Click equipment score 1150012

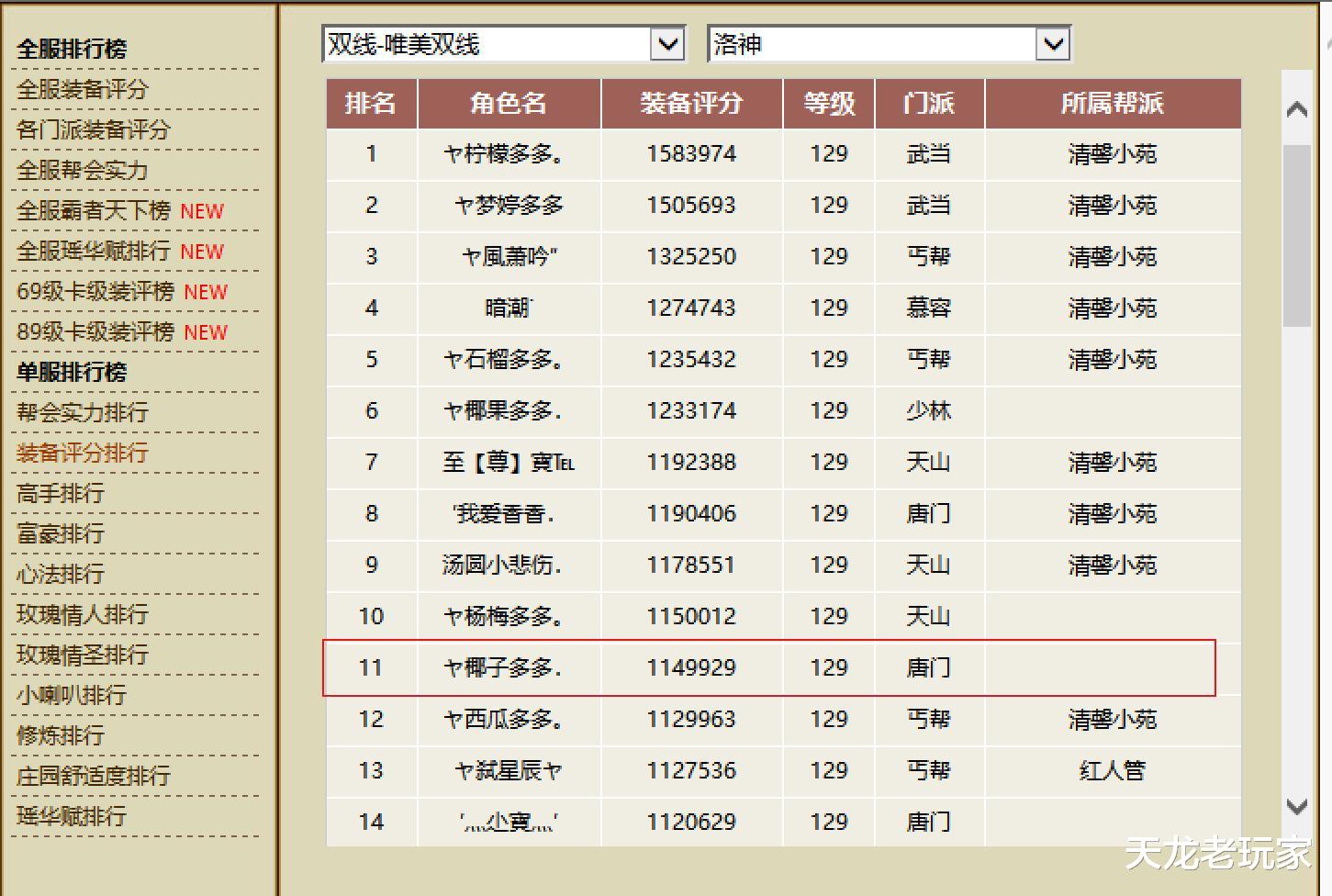[691, 617]
